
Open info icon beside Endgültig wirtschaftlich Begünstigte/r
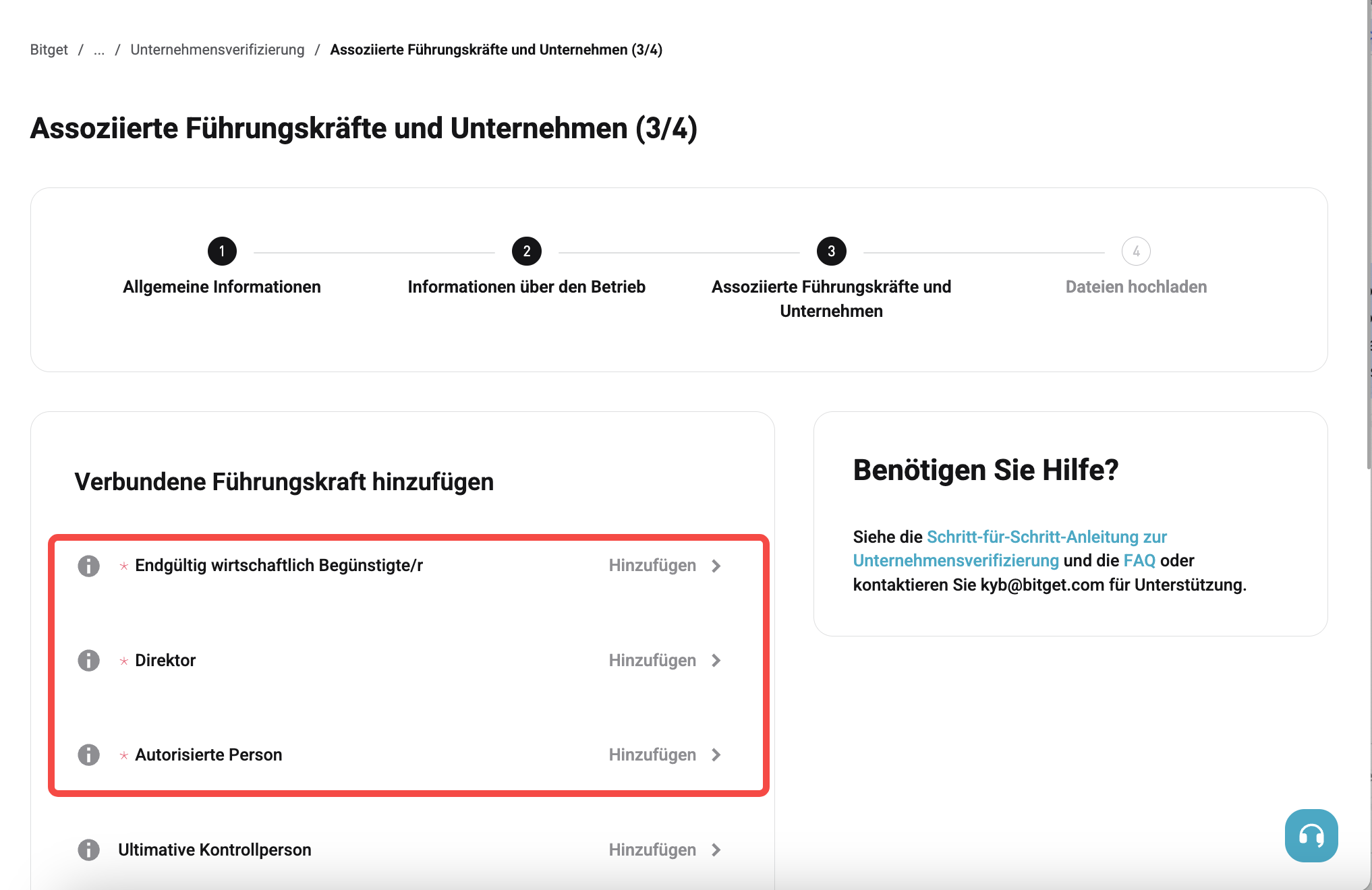(x=88, y=566)
